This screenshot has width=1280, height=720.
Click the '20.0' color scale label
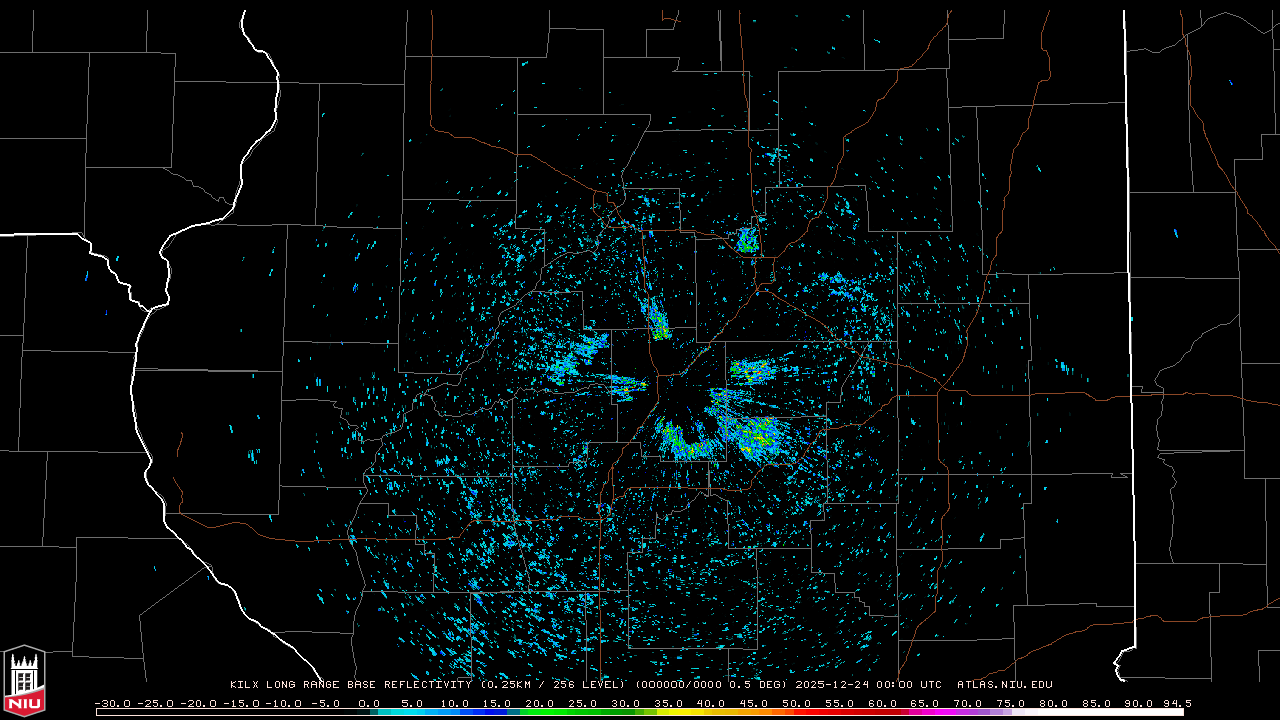click(x=540, y=703)
